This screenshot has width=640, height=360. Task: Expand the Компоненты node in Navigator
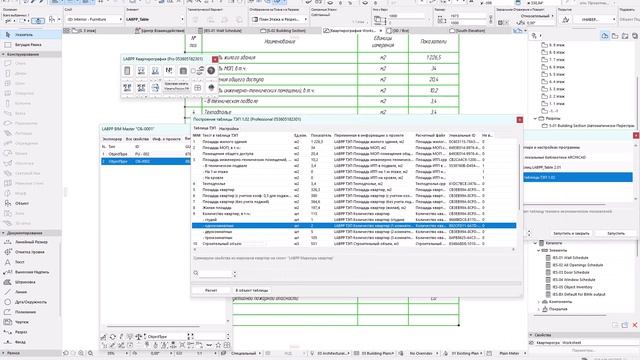(538, 302)
